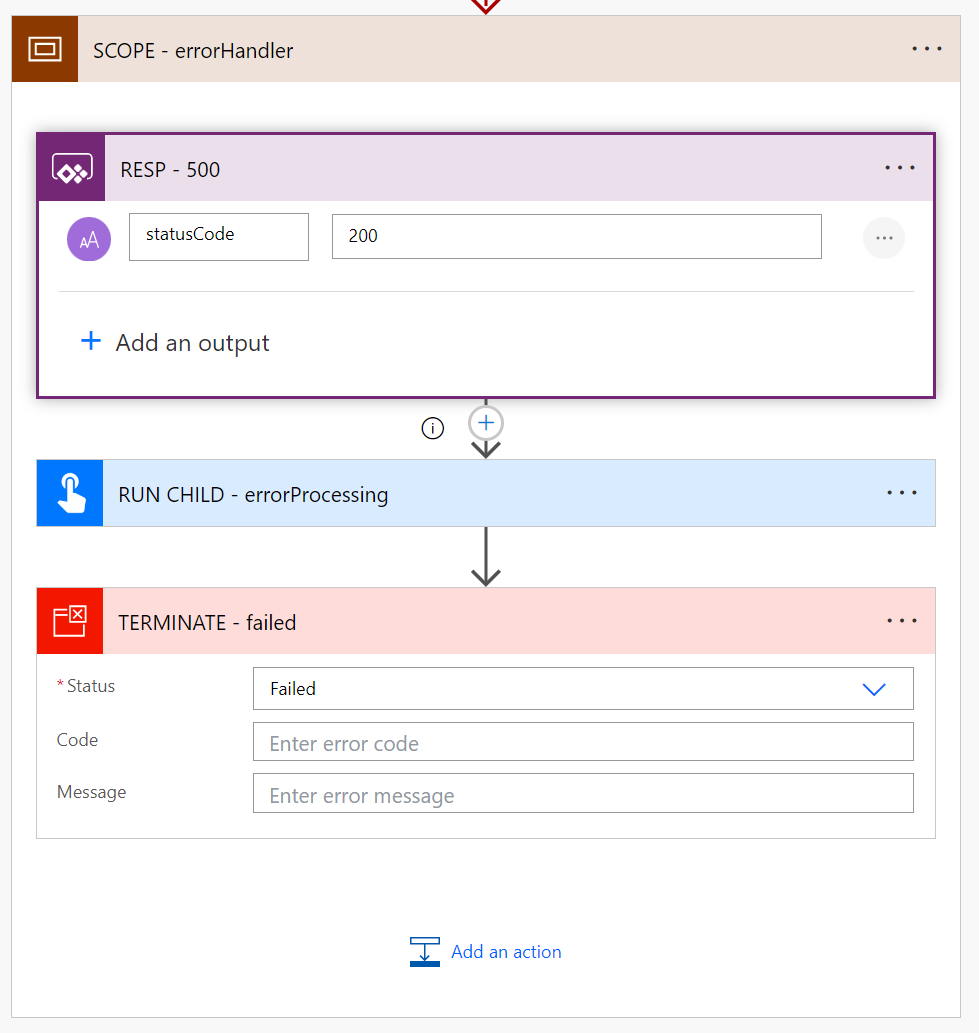Open RESP - 500 ellipsis menu
Screen dimensions: 979x1033
pos(900,168)
